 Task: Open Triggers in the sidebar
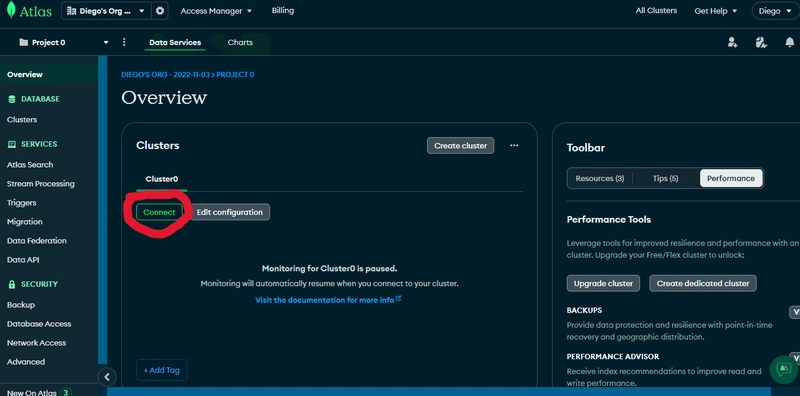pyautogui.click(x=21, y=203)
